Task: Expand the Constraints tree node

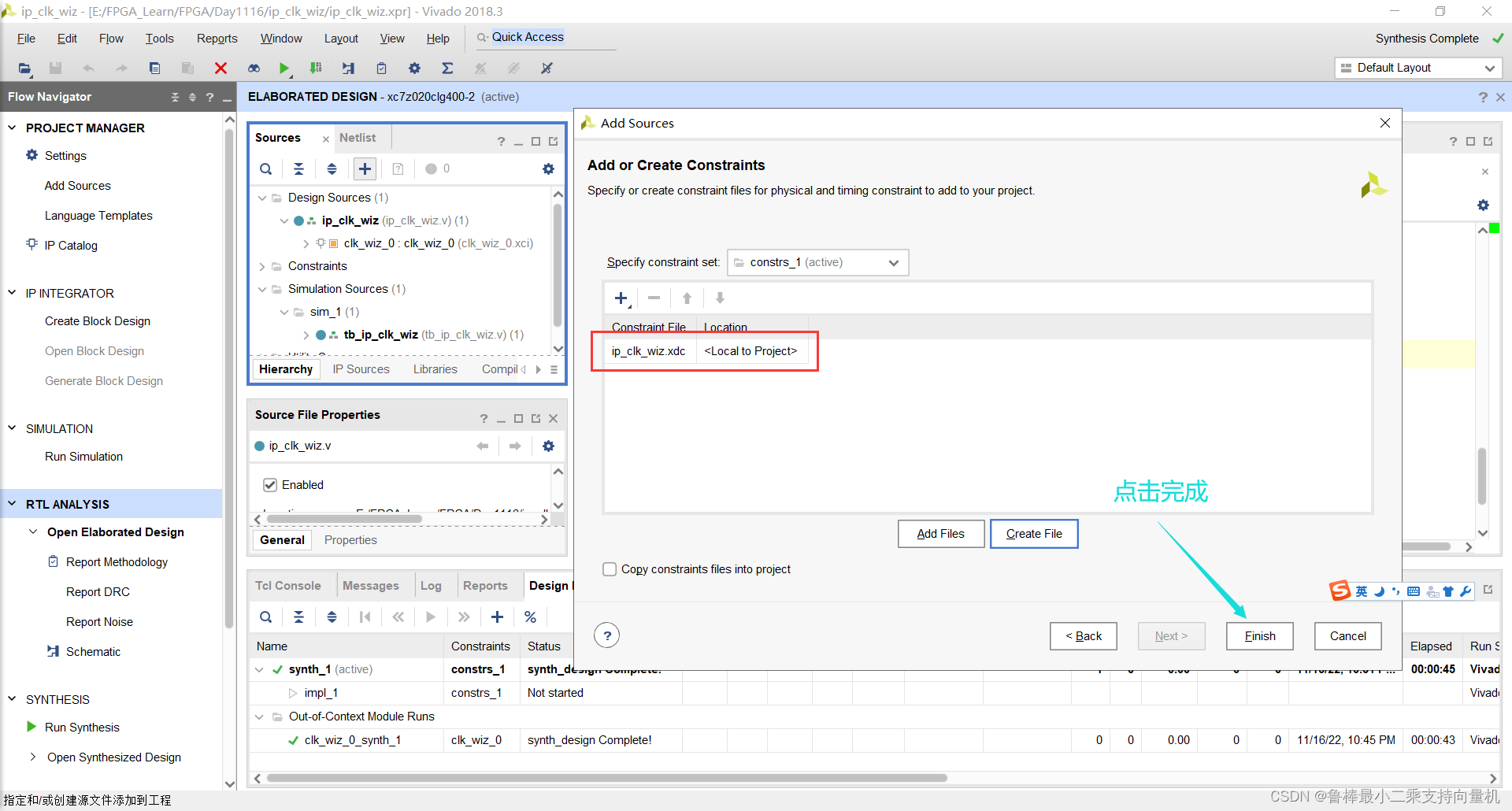Action: (262, 266)
